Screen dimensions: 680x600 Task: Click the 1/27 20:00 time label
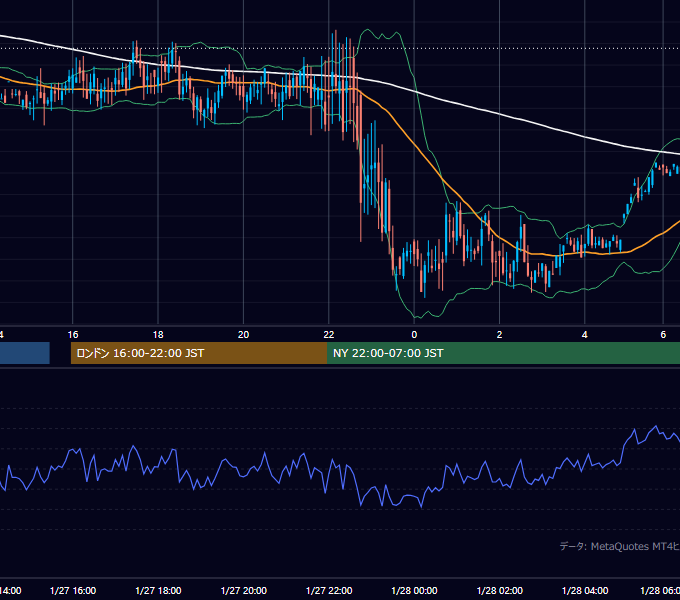[244, 590]
